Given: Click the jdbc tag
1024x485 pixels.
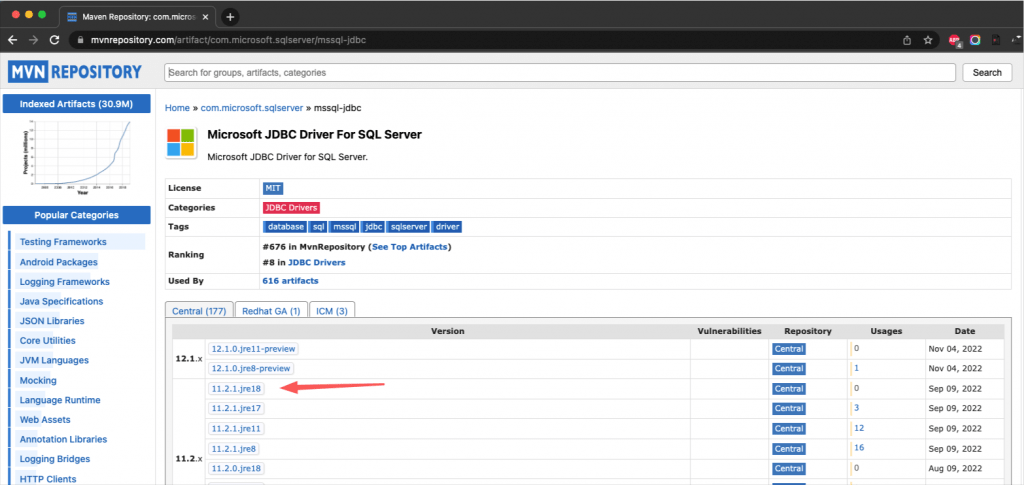Looking at the screenshot, I should pyautogui.click(x=374, y=227).
